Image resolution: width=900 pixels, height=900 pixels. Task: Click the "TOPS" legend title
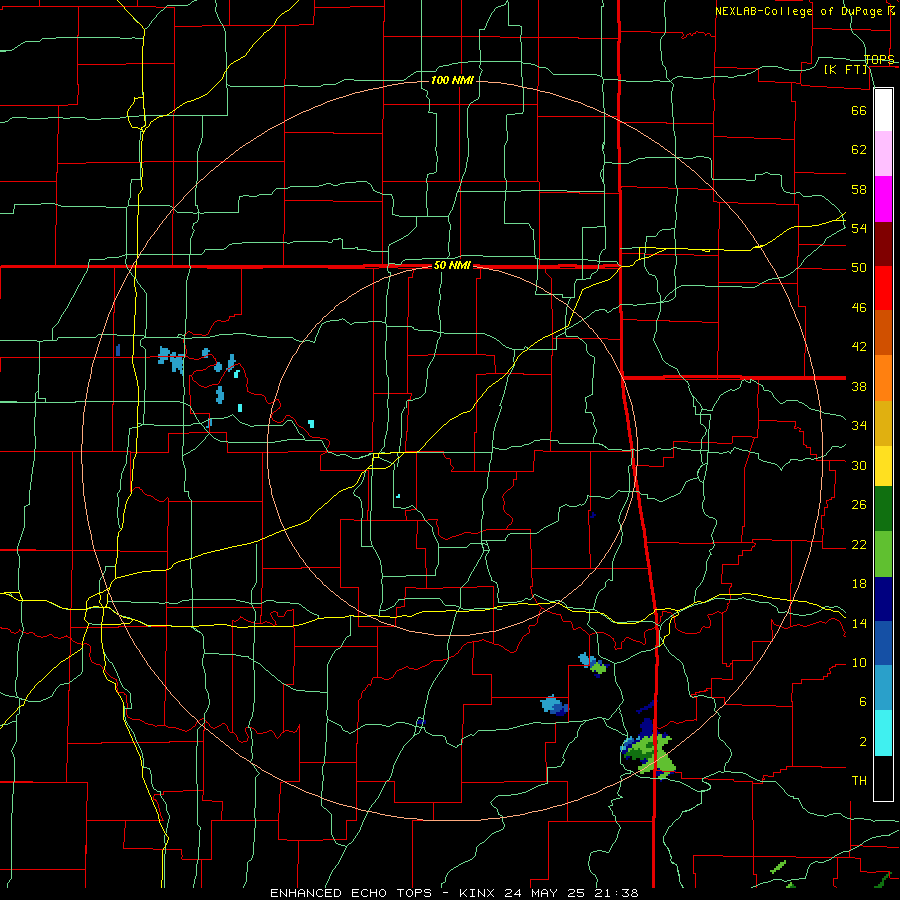click(879, 59)
